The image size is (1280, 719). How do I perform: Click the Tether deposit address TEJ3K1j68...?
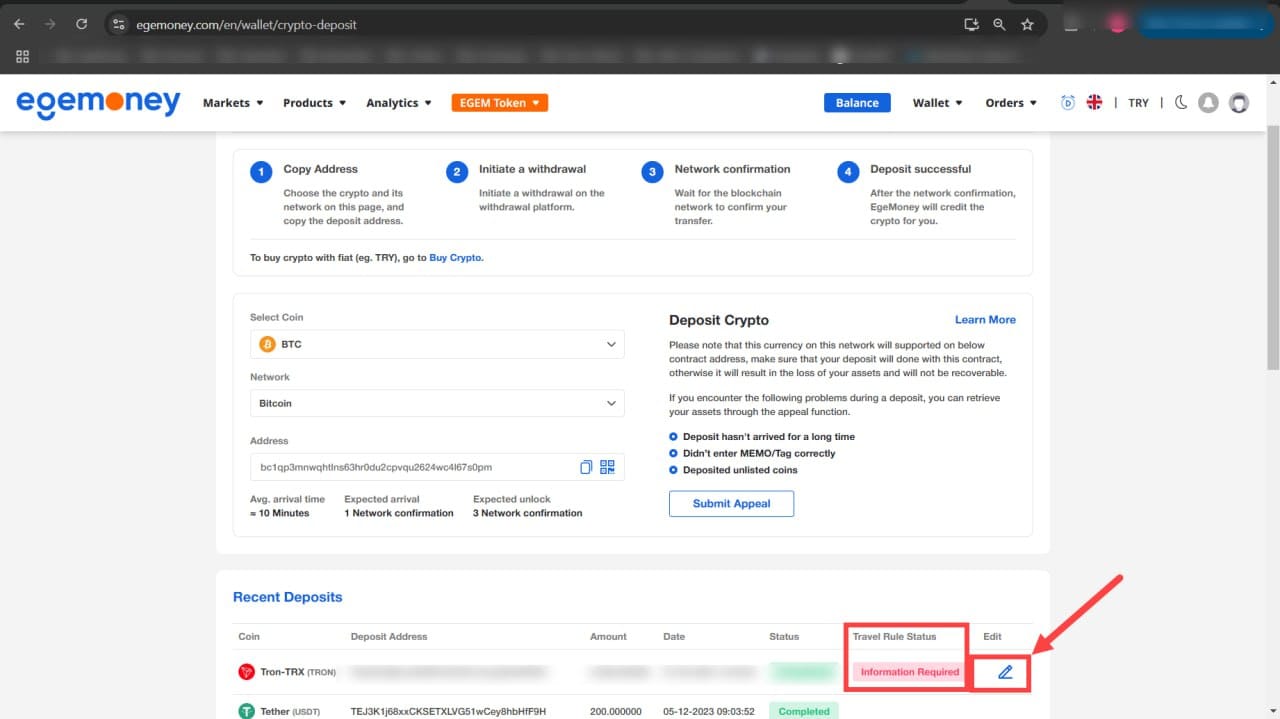(448, 712)
